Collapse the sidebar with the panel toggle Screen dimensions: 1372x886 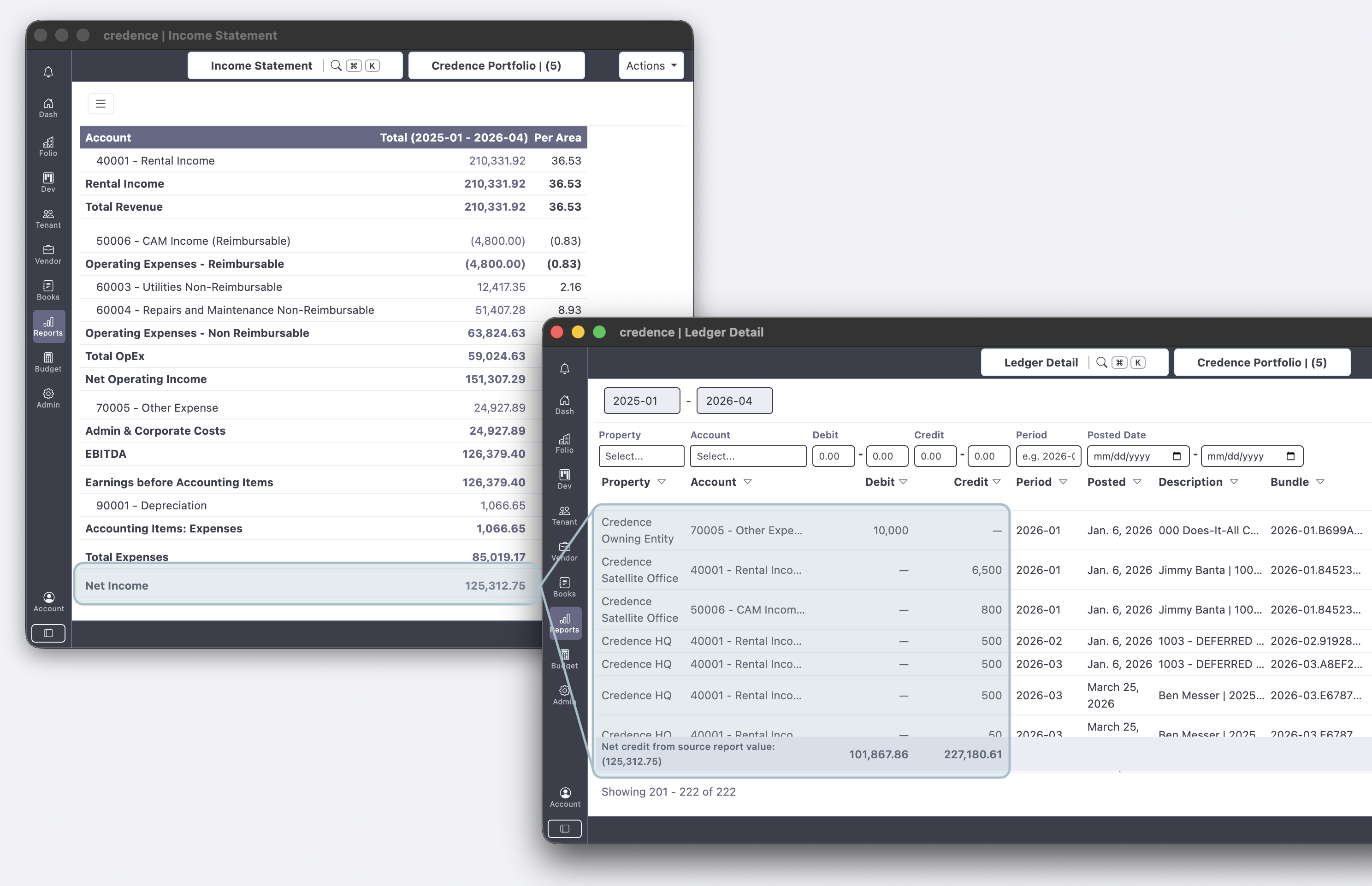48,633
